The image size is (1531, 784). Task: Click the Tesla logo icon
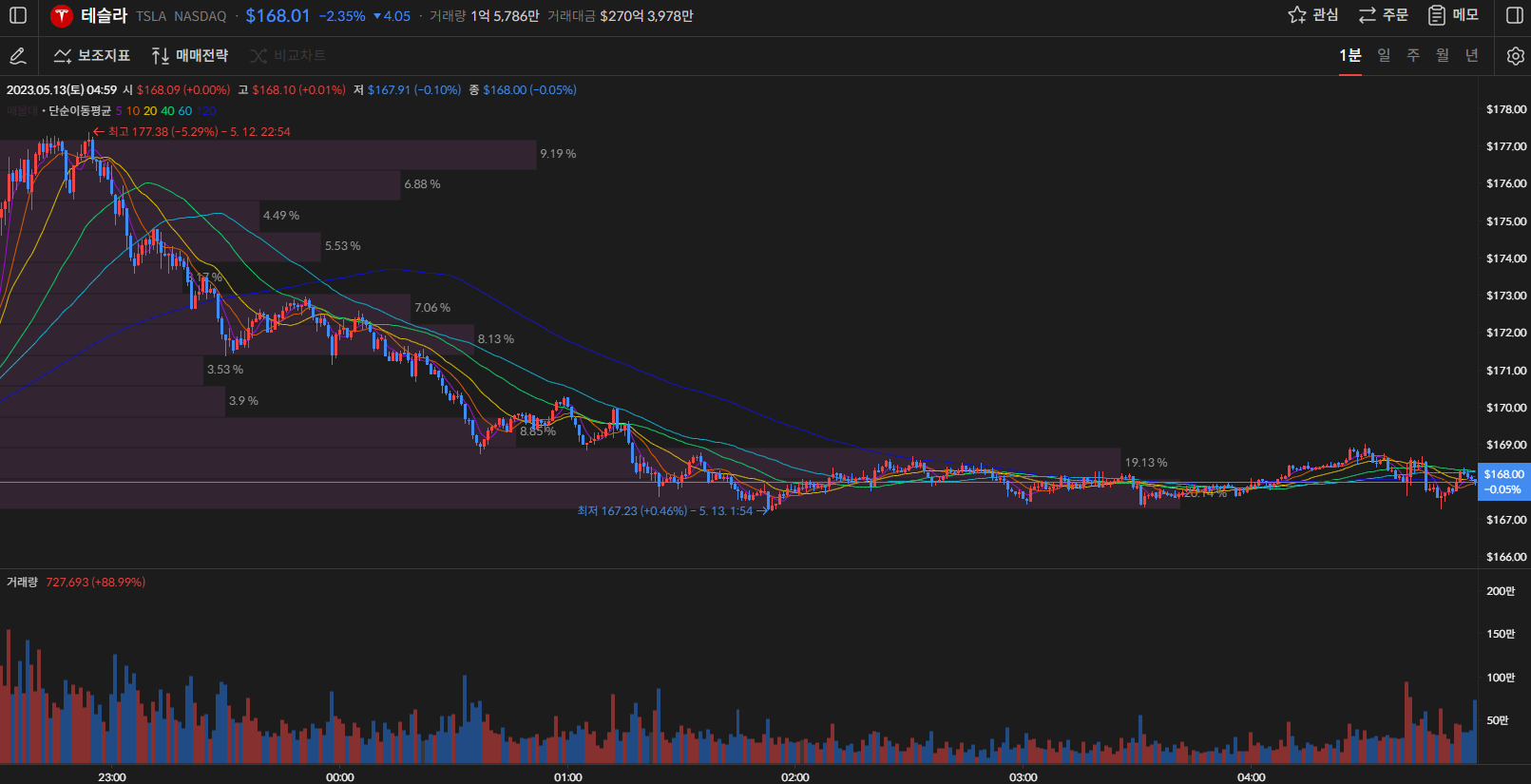coord(62,15)
